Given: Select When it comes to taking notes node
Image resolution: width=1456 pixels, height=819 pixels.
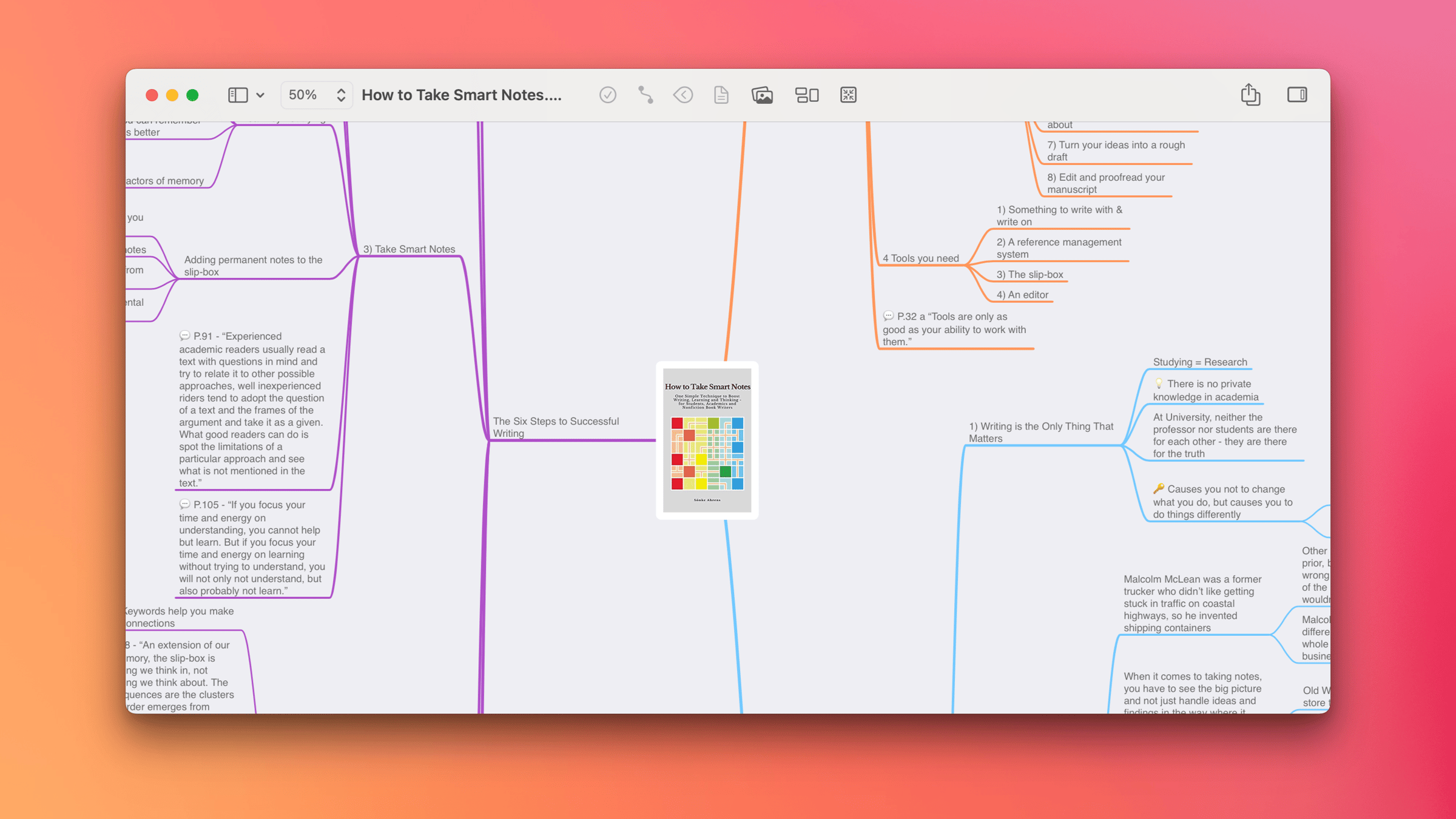Looking at the screenshot, I should pos(1193,694).
